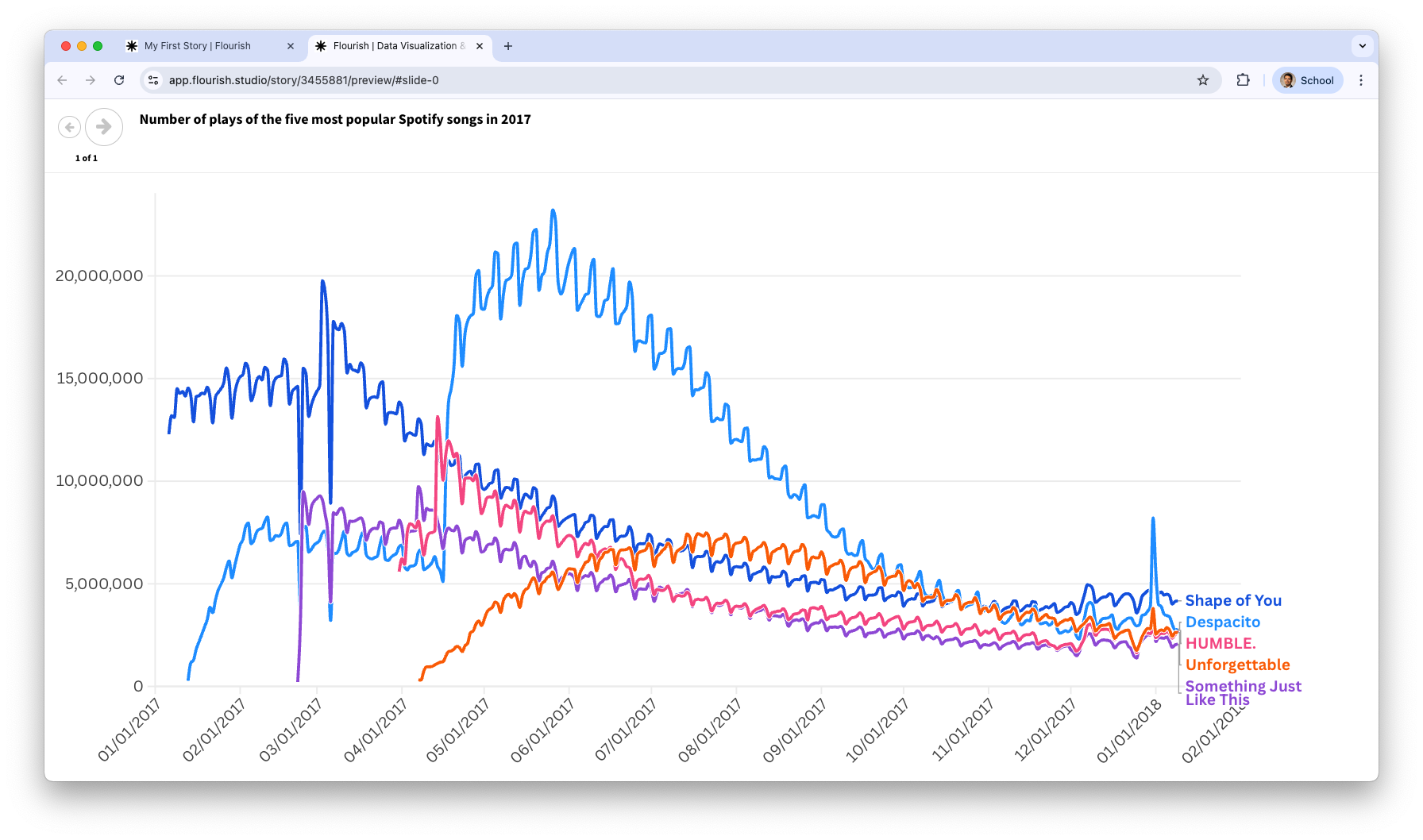Viewport: 1423px width, 840px height.
Task: Reload the page with refresh icon
Action: (x=119, y=80)
